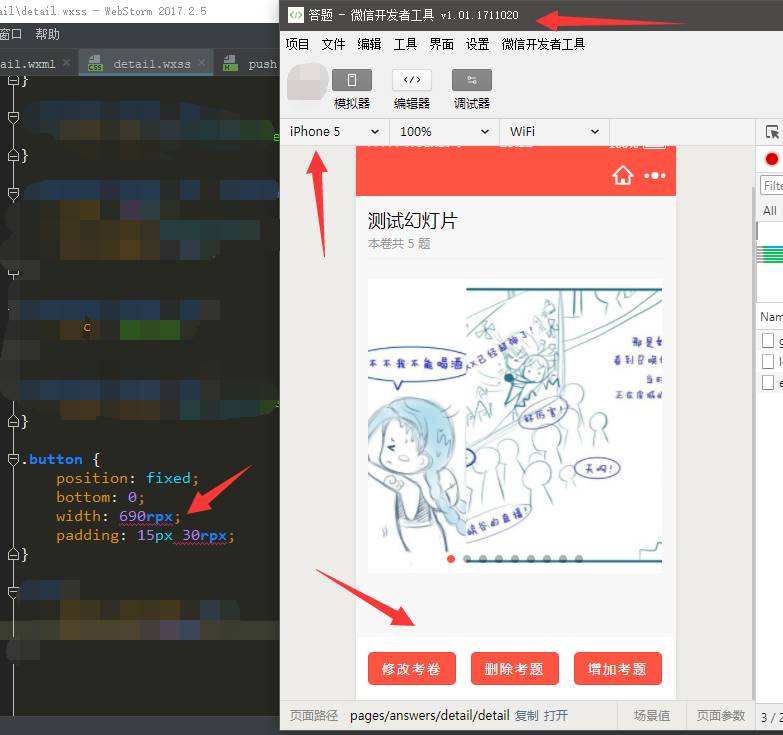Tap the home icon in the red header

point(623,175)
